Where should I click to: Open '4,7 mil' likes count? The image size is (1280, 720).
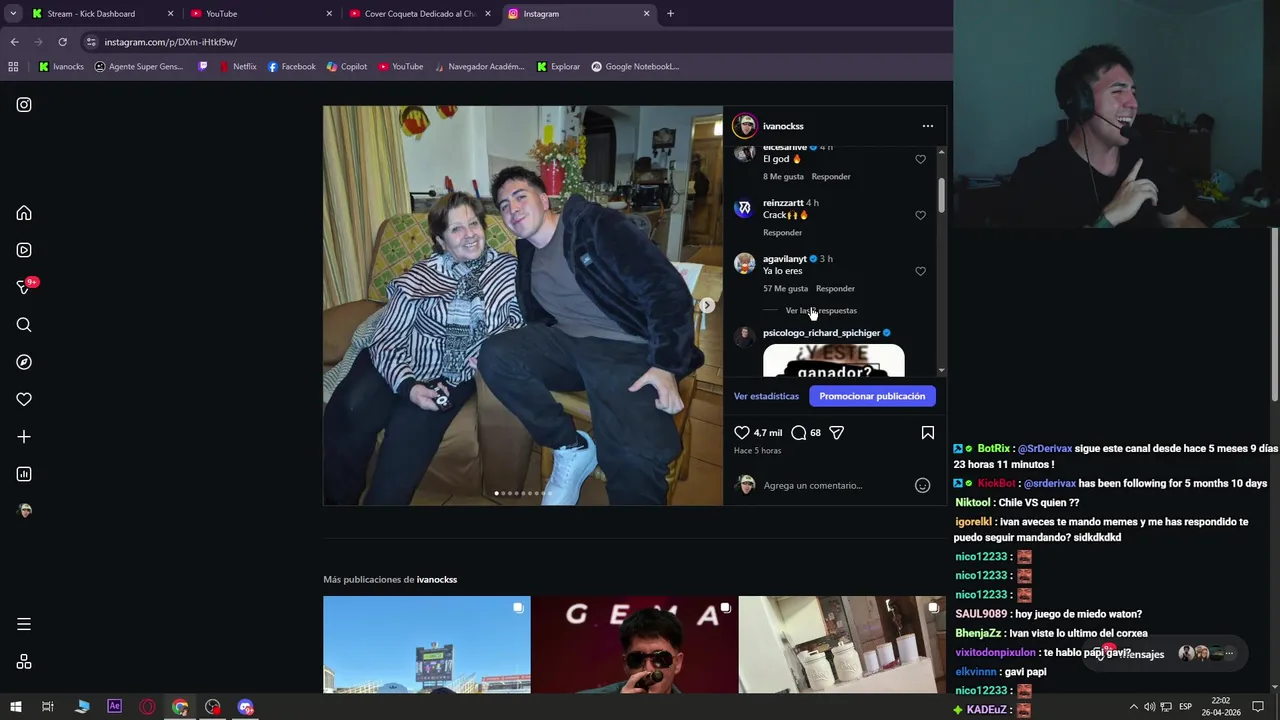[x=768, y=433]
